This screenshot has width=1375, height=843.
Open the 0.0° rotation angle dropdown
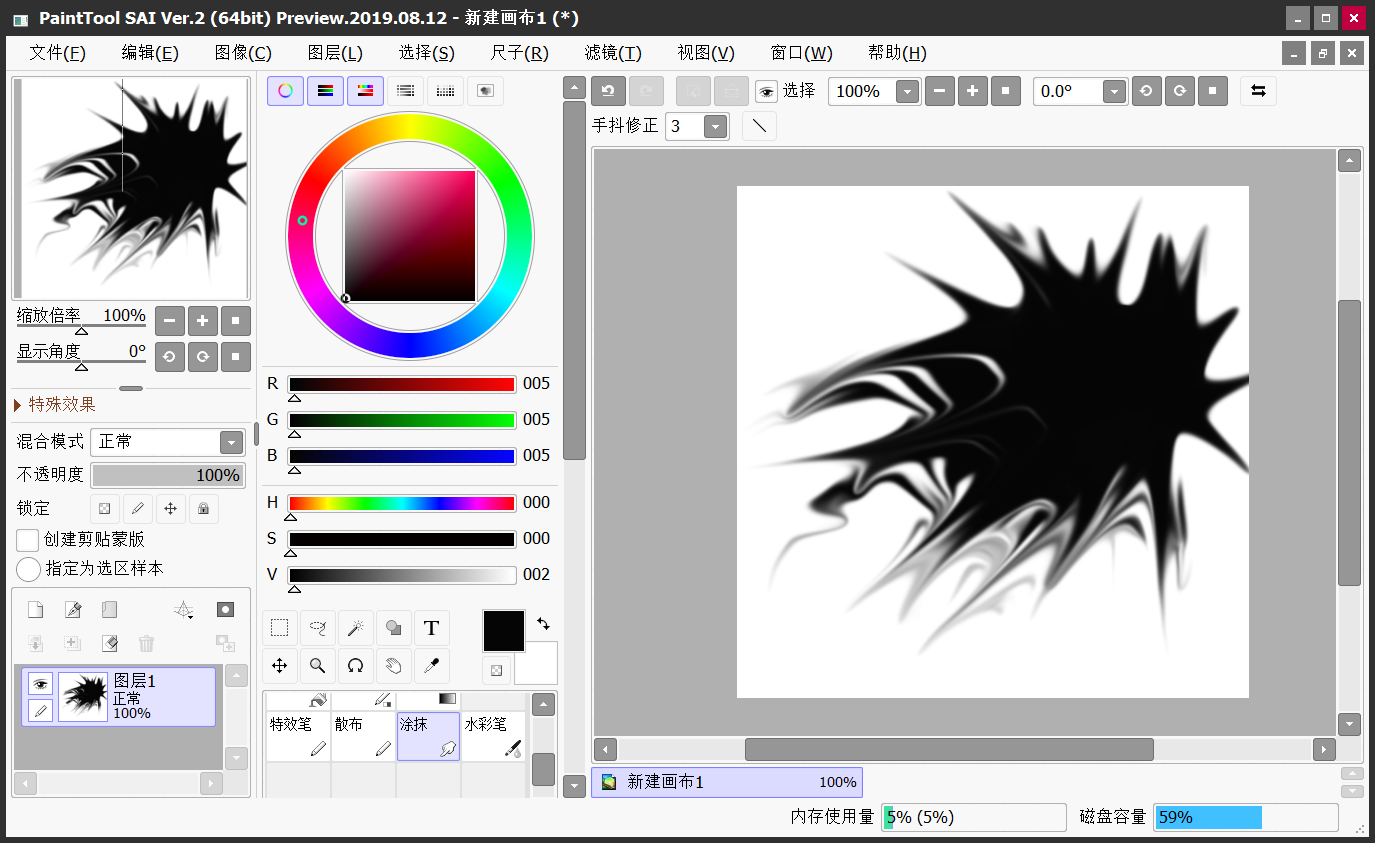[x=1115, y=91]
